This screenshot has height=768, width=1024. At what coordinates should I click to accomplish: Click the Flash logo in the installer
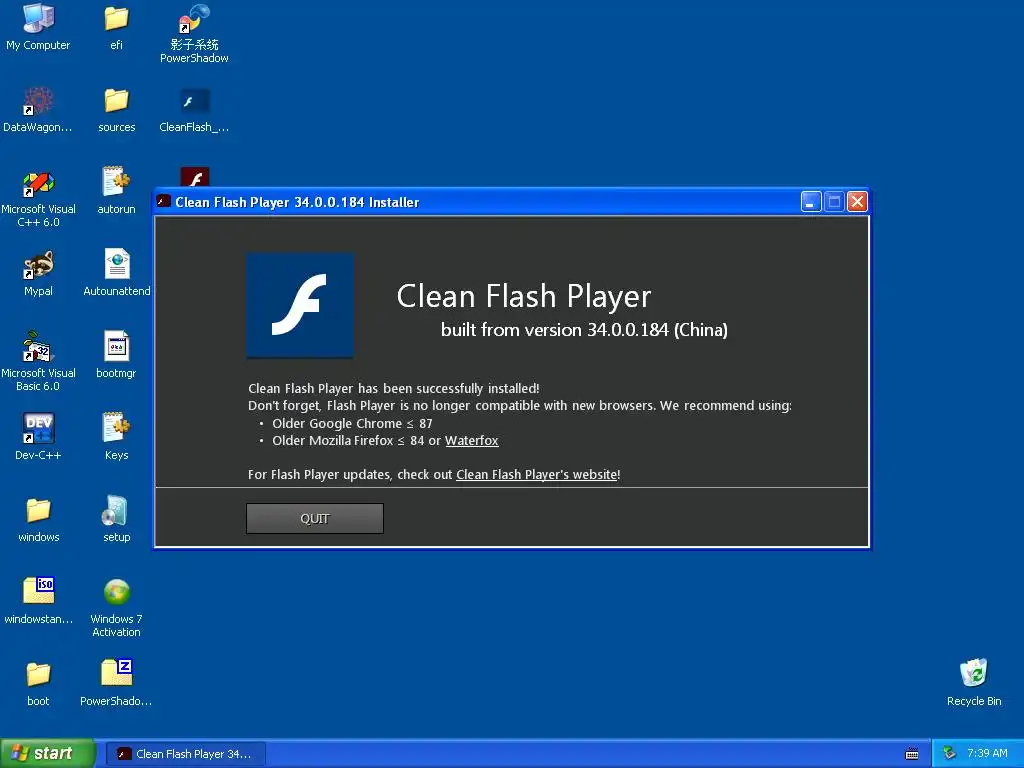(300, 305)
